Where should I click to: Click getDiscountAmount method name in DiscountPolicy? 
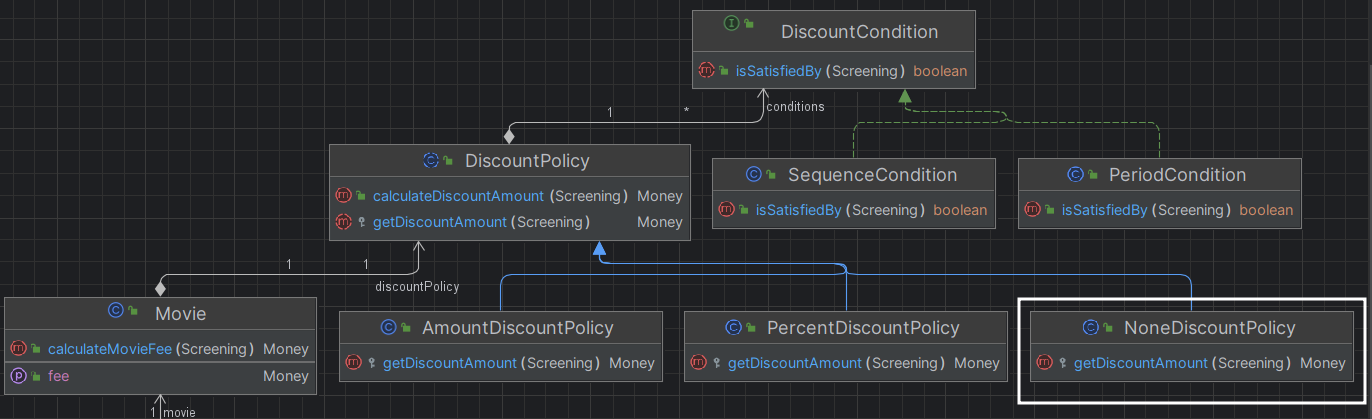click(439, 222)
